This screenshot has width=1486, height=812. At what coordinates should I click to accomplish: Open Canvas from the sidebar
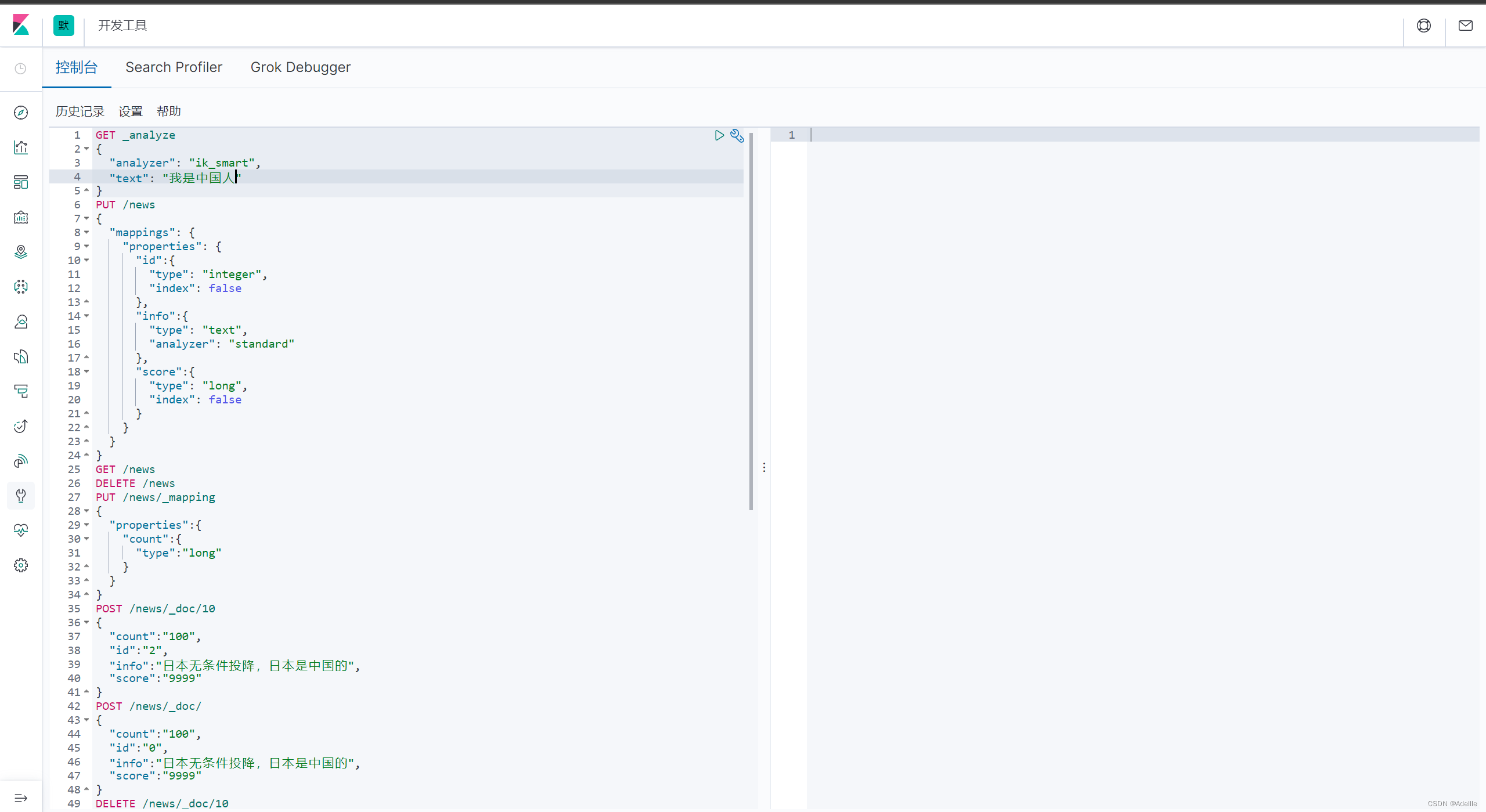(x=21, y=217)
